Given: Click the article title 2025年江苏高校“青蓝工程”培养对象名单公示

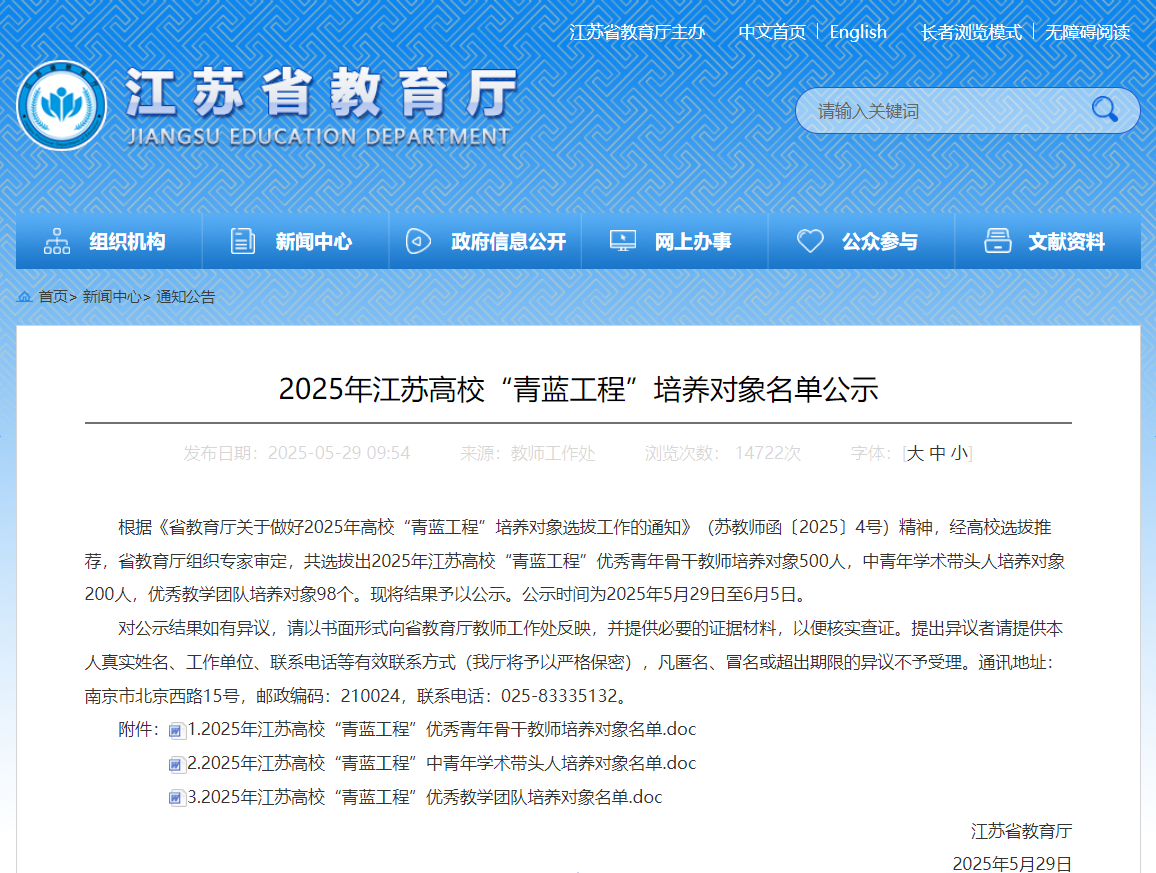Looking at the screenshot, I should pyautogui.click(x=578, y=389).
